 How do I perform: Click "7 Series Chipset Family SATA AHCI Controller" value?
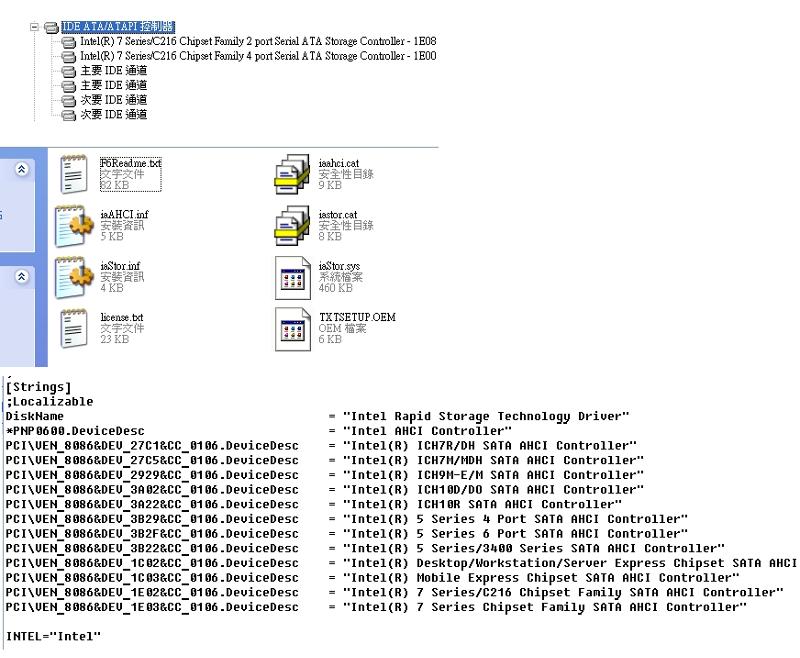(545, 608)
